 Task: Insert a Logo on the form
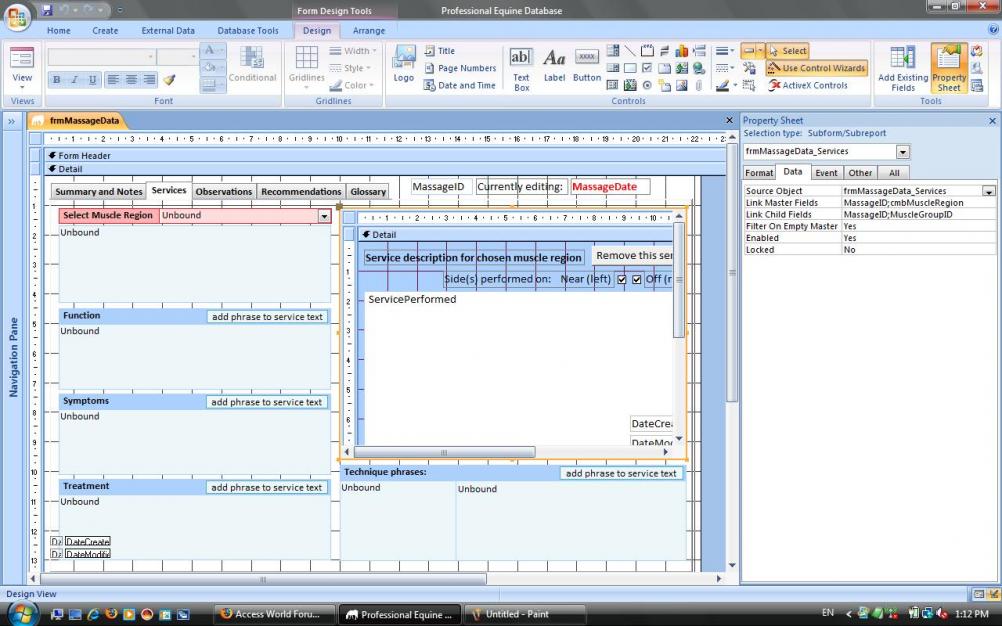403,64
